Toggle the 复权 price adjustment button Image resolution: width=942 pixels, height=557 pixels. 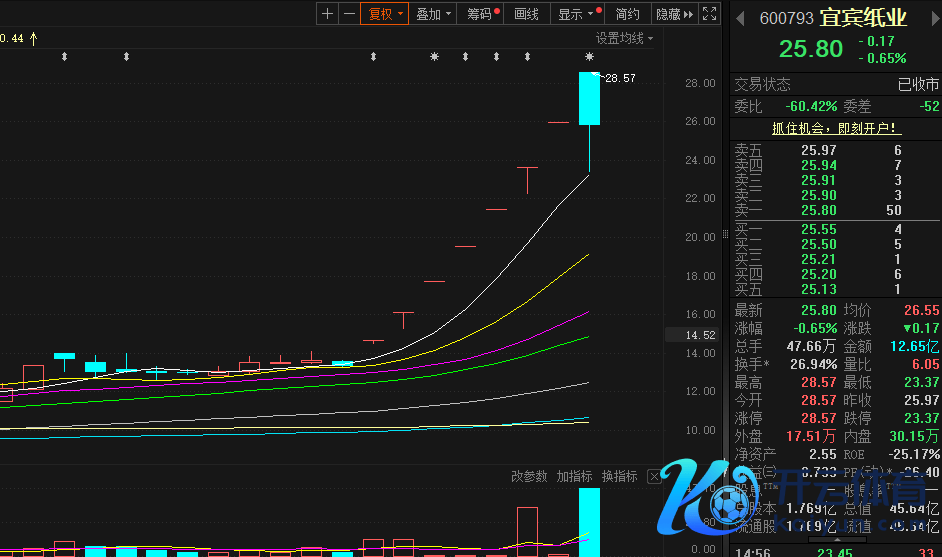pos(384,14)
